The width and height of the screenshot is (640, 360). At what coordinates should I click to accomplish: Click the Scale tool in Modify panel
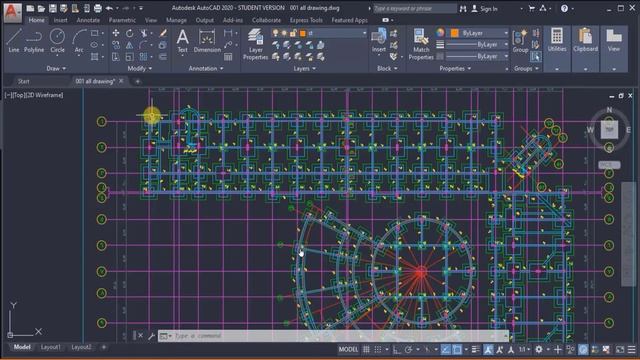[x=129, y=57]
